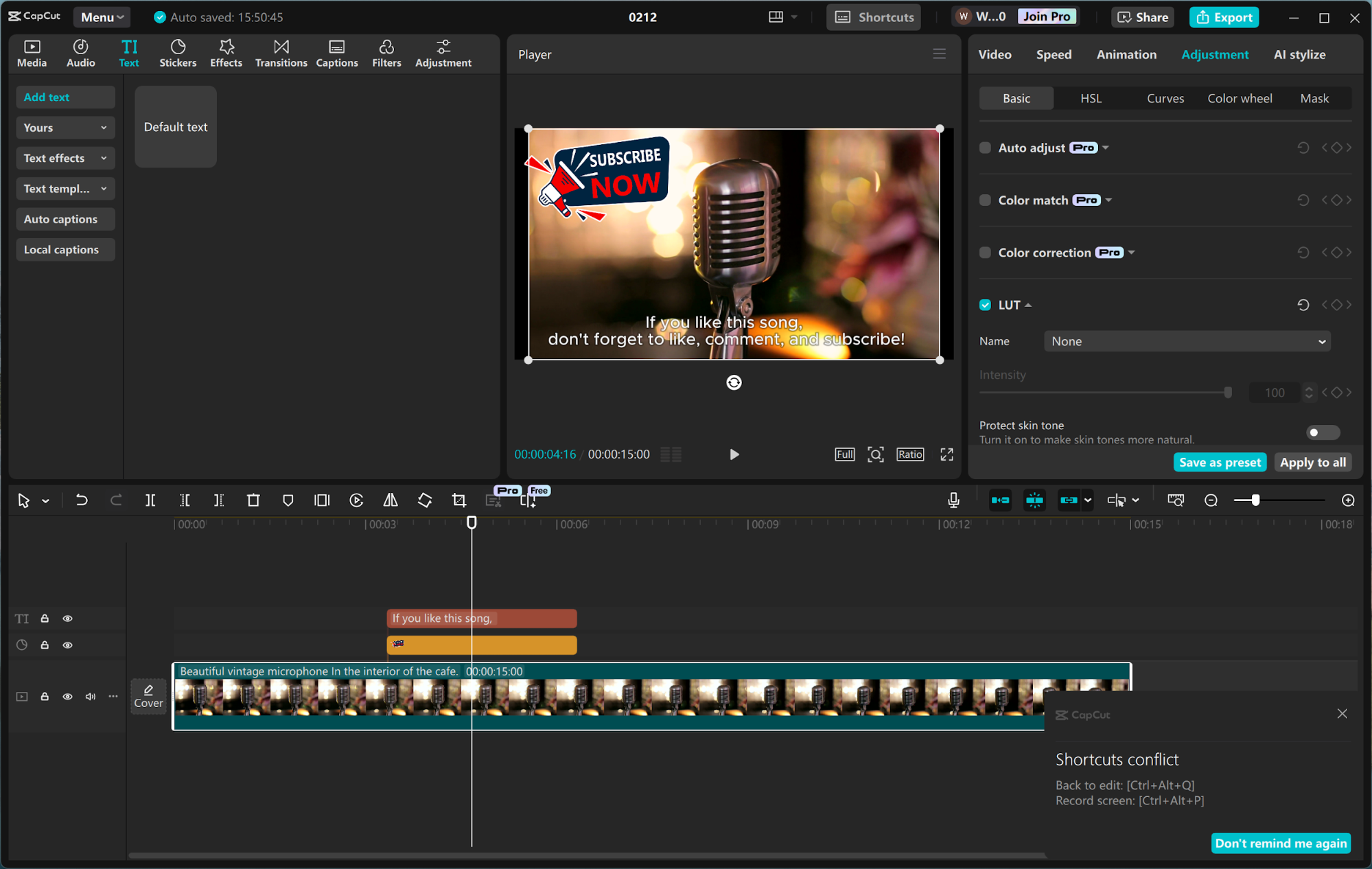Switch to the Speed tab
This screenshot has width=1372, height=869.
click(x=1054, y=54)
